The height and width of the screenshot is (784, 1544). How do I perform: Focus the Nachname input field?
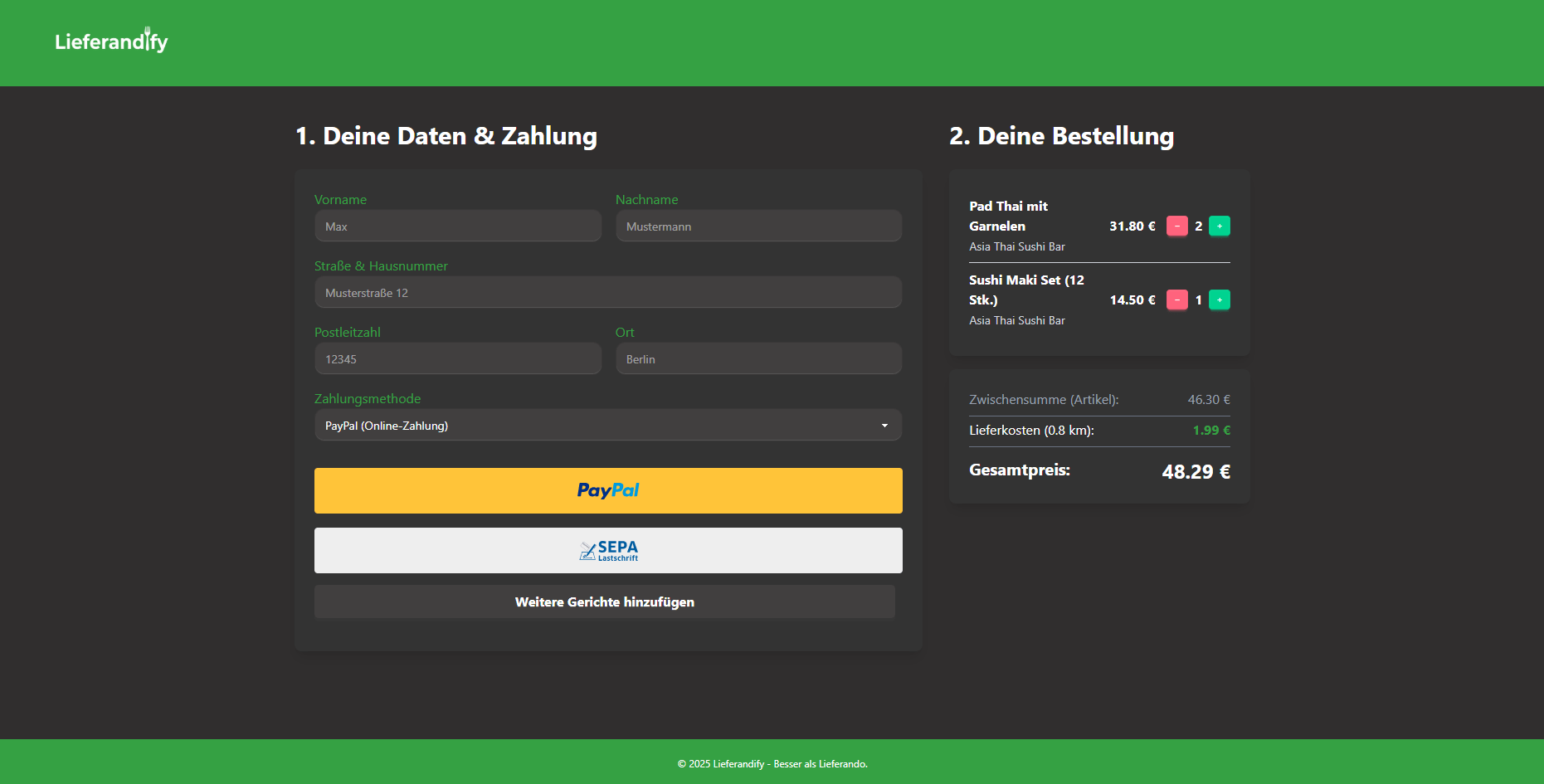click(757, 226)
